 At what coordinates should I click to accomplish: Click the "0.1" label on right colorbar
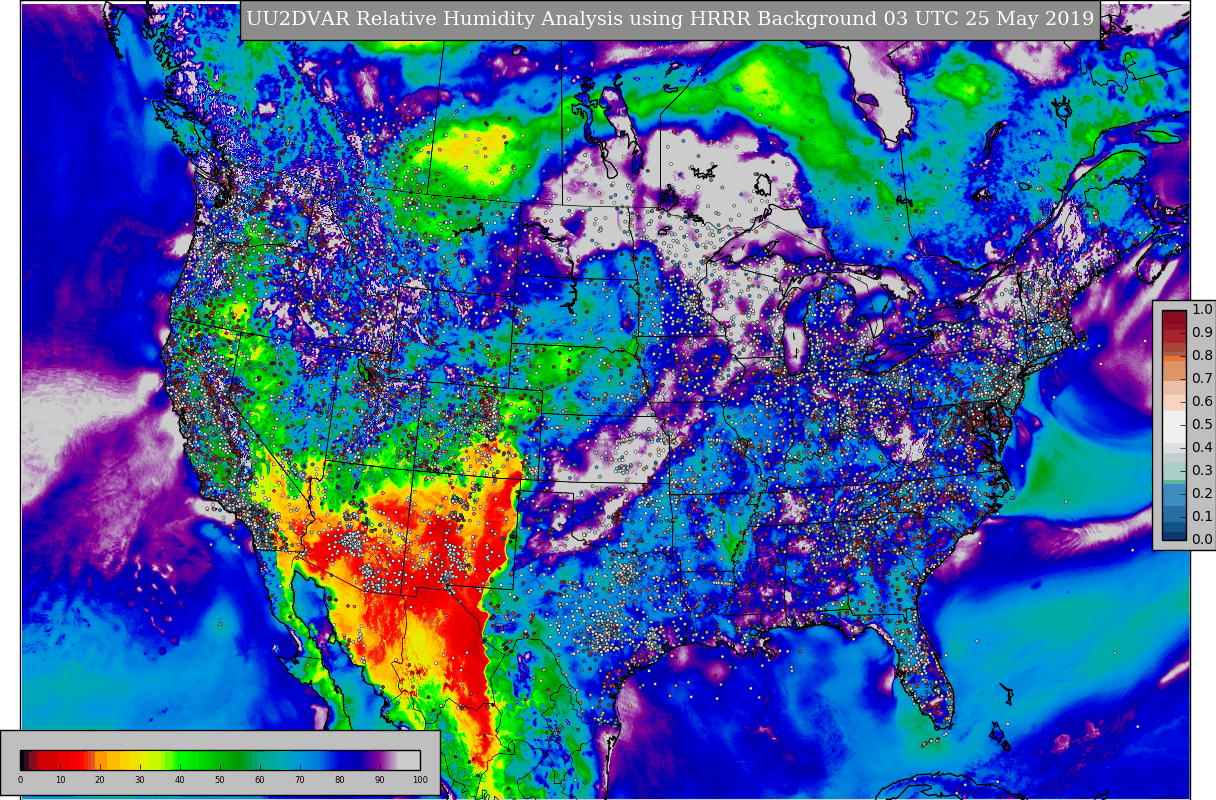1202,516
